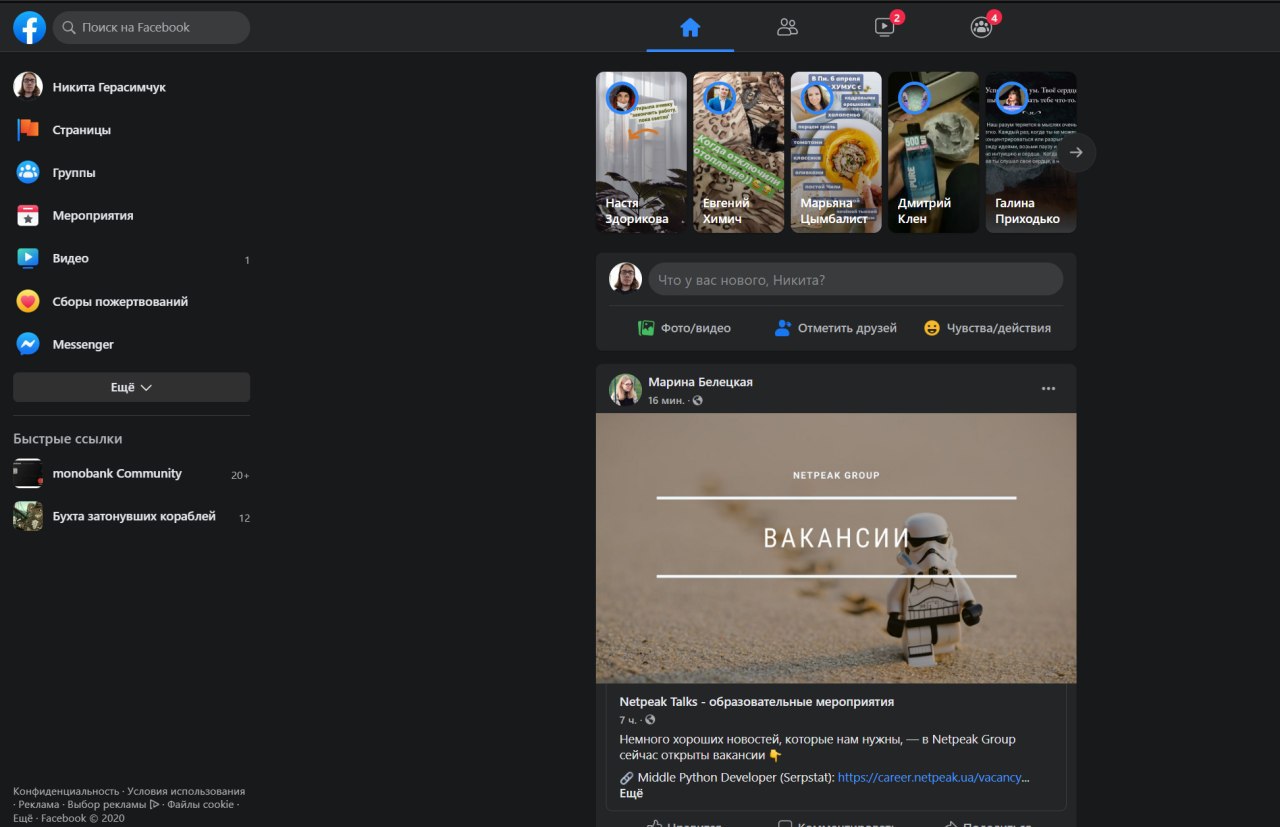Click the Facebook search field
The width and height of the screenshot is (1280, 827).
151,27
